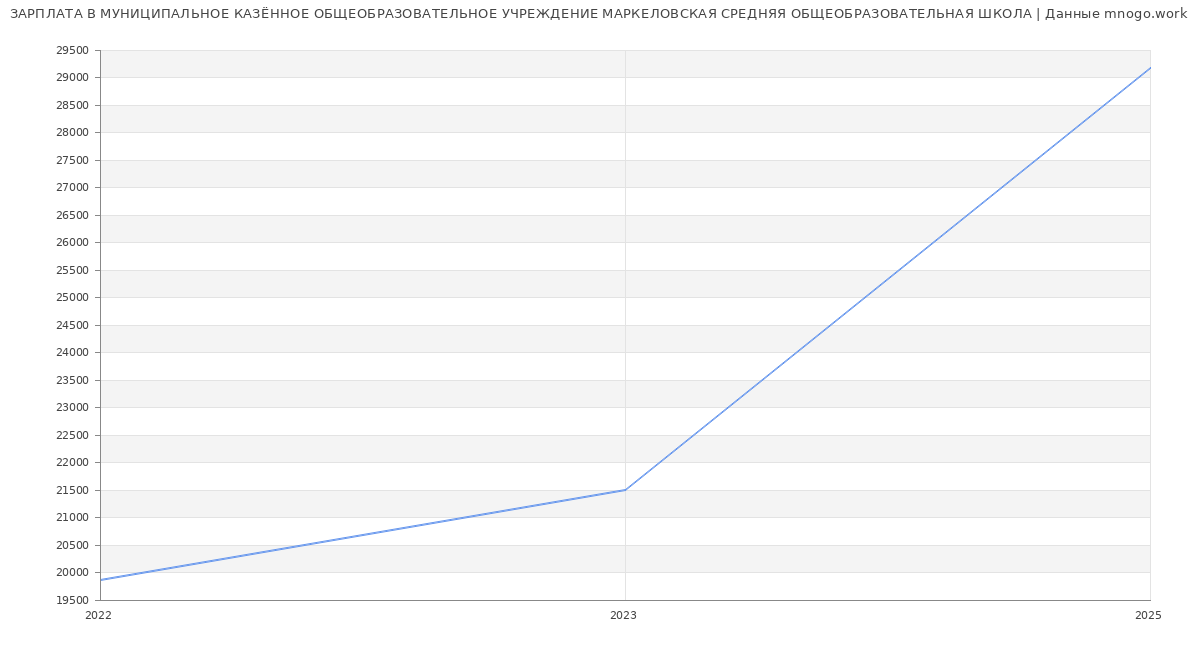Click the 22000 y-axis label
Screen dimensions: 1200x650
[73, 463]
